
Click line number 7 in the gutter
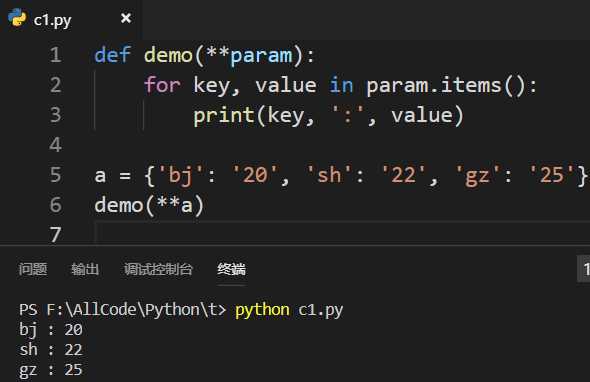tap(55, 234)
